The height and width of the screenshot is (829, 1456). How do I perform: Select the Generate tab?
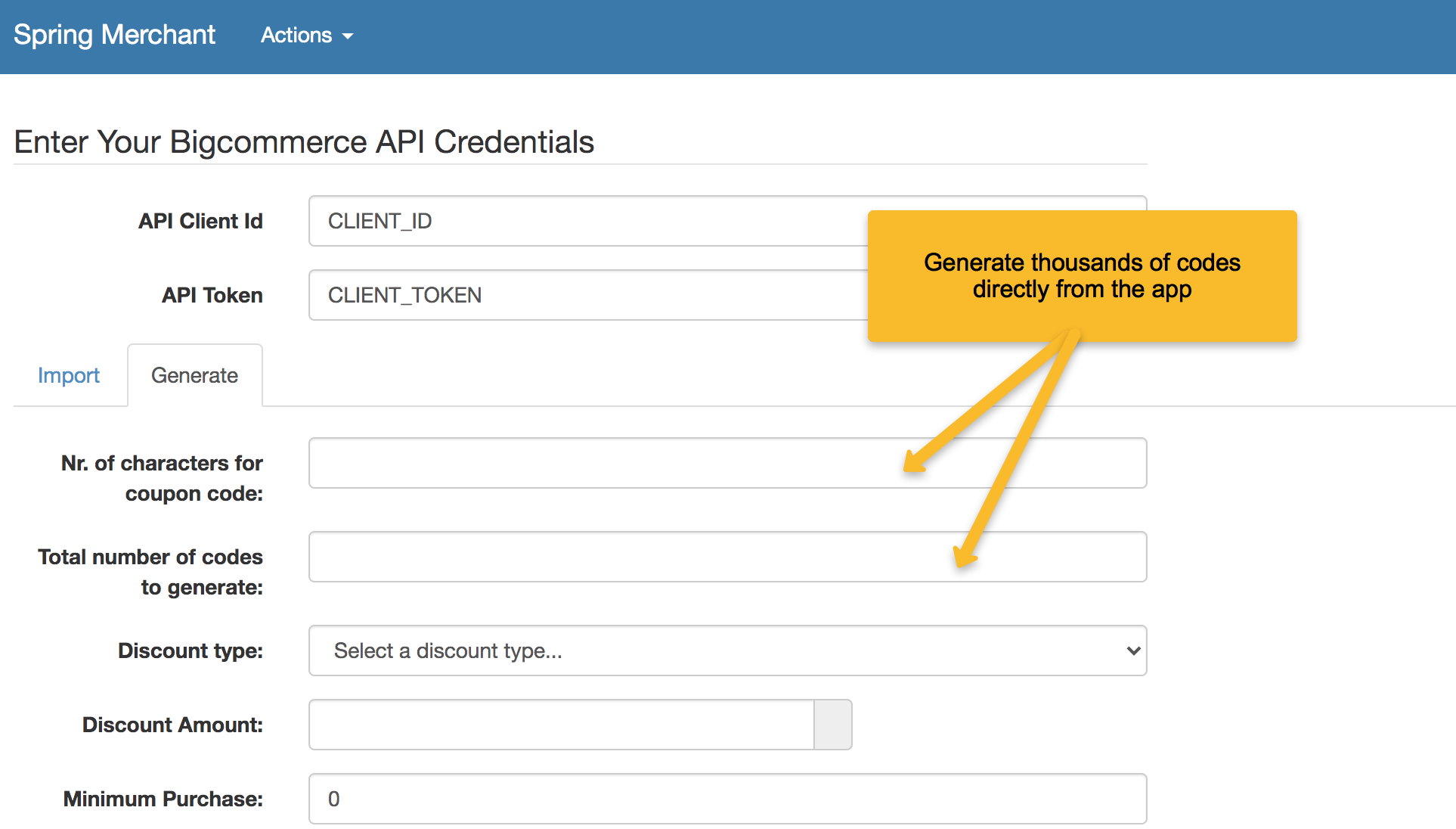195,375
